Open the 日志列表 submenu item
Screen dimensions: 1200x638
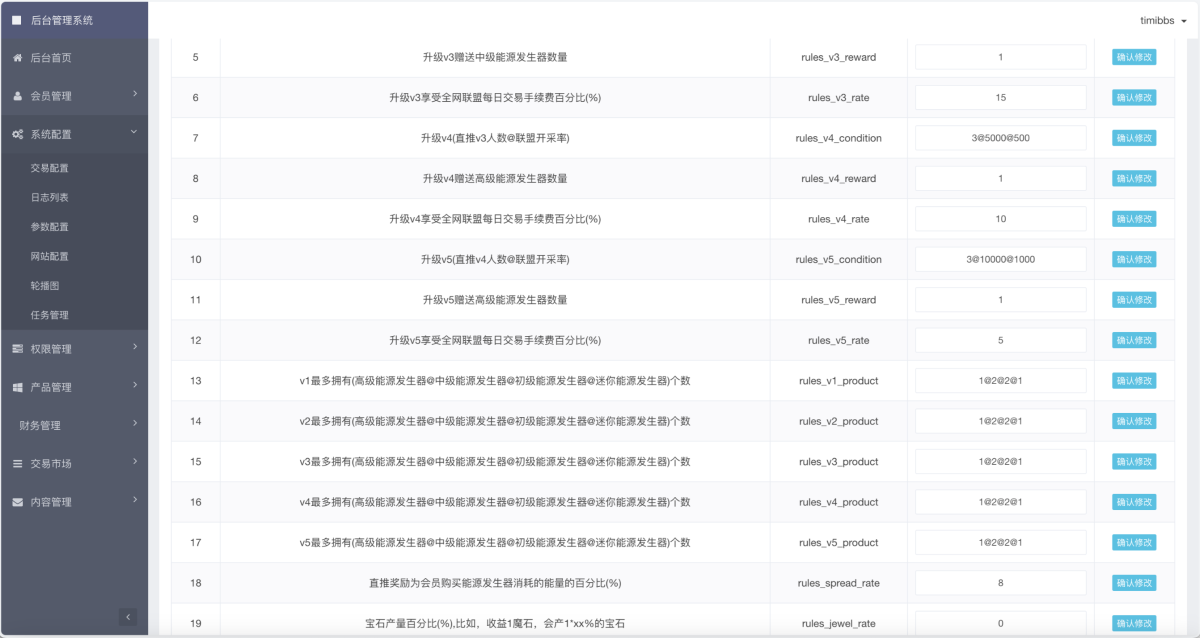tap(50, 198)
